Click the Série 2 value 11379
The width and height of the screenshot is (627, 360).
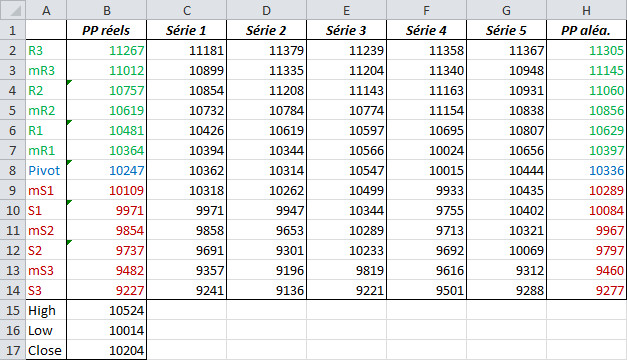click(266, 50)
